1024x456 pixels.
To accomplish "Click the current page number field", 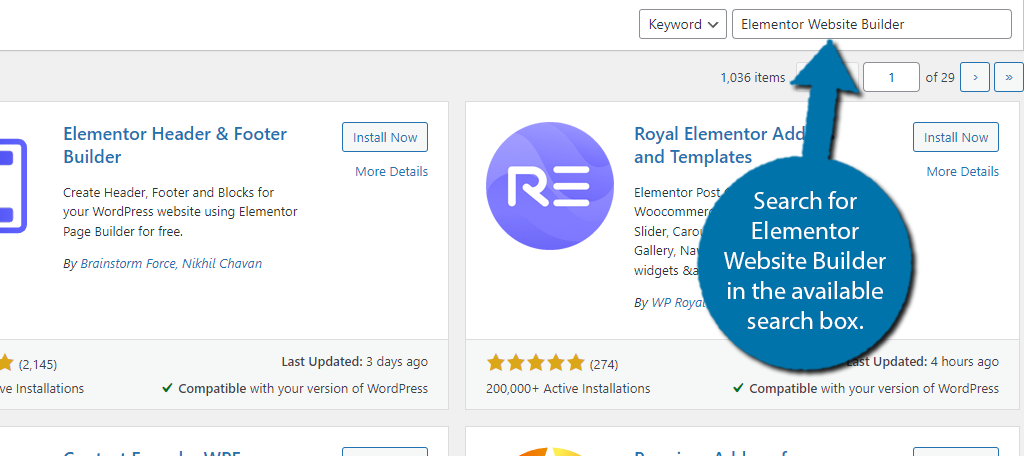I will (x=891, y=77).
